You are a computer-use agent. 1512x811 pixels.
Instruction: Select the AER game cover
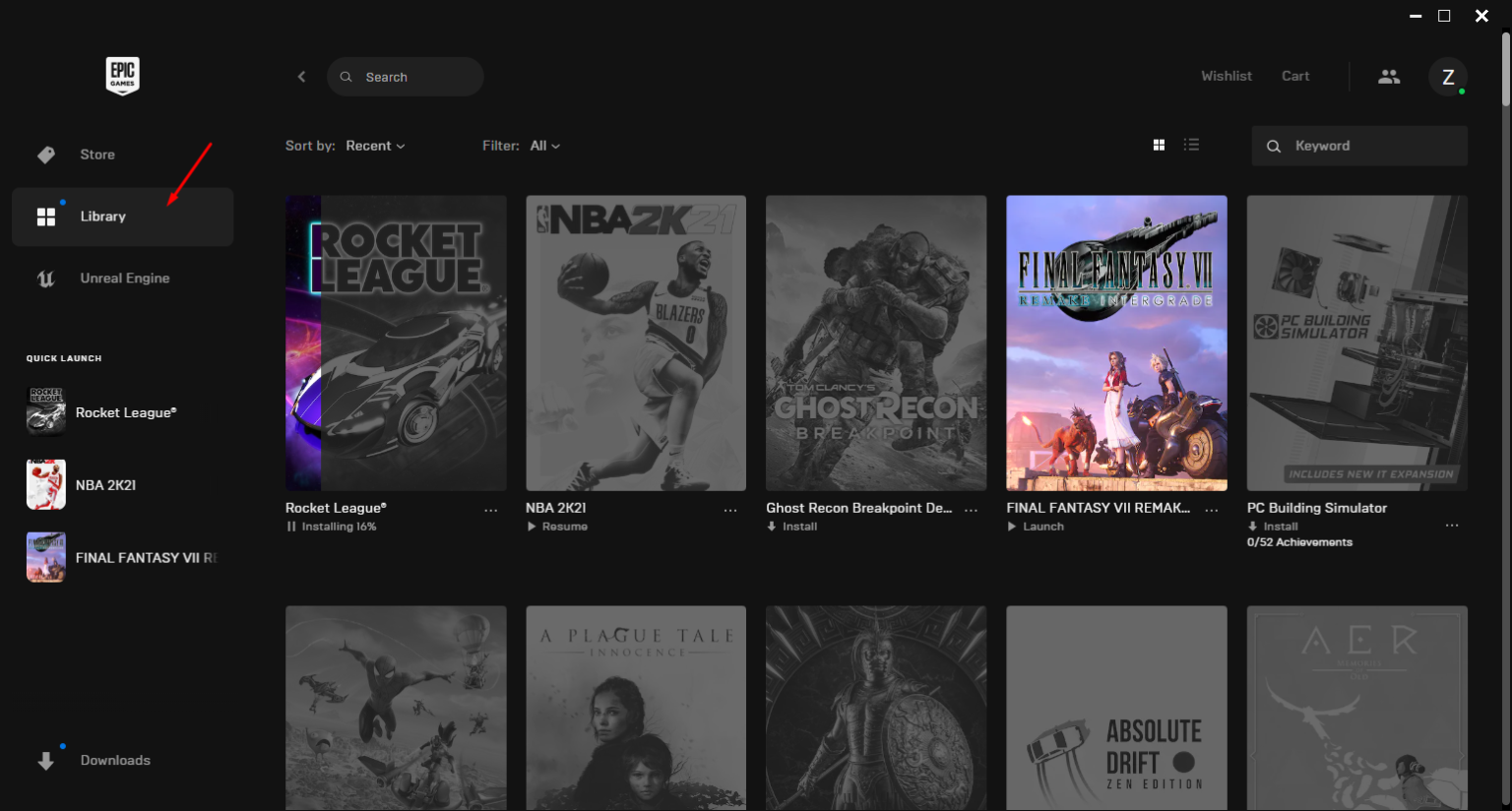[x=1357, y=708]
